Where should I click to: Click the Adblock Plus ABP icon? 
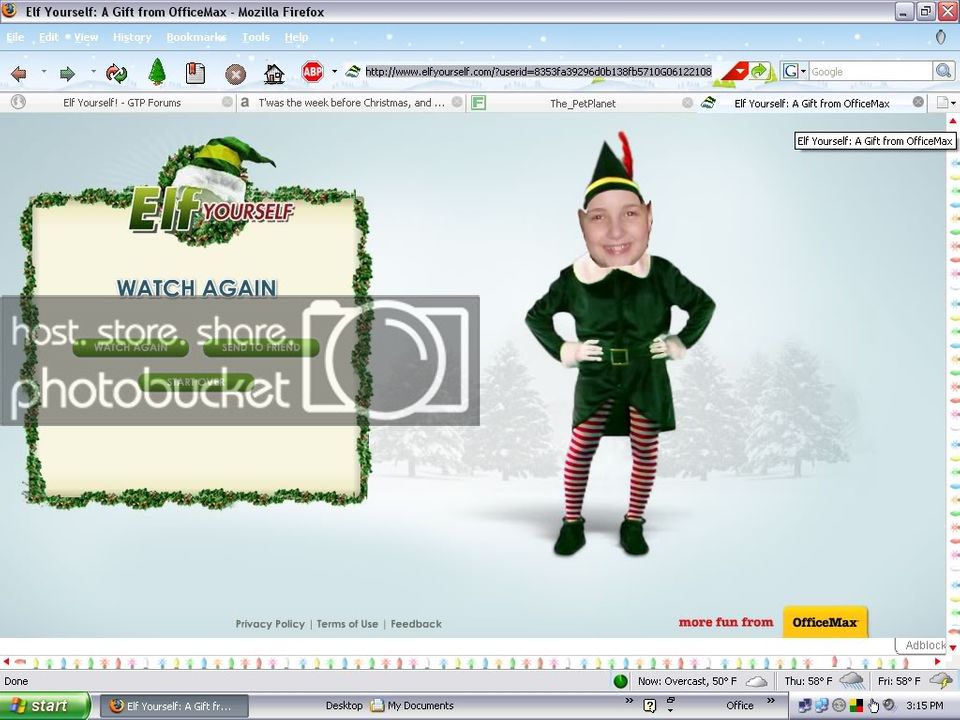(x=312, y=72)
